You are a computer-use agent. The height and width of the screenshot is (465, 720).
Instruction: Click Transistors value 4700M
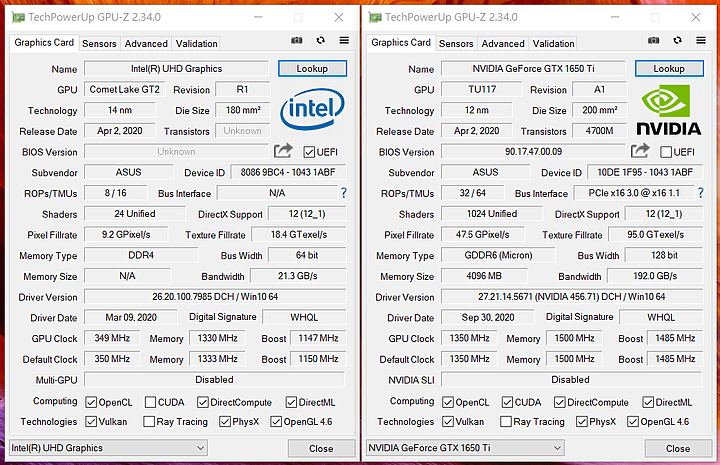pos(599,131)
